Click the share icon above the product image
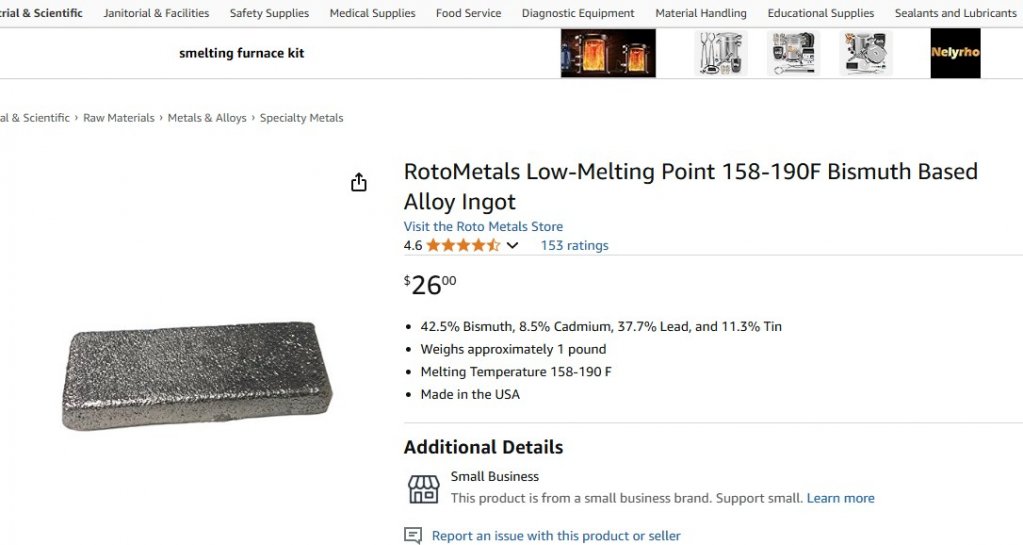1023x545 pixels. (x=358, y=182)
